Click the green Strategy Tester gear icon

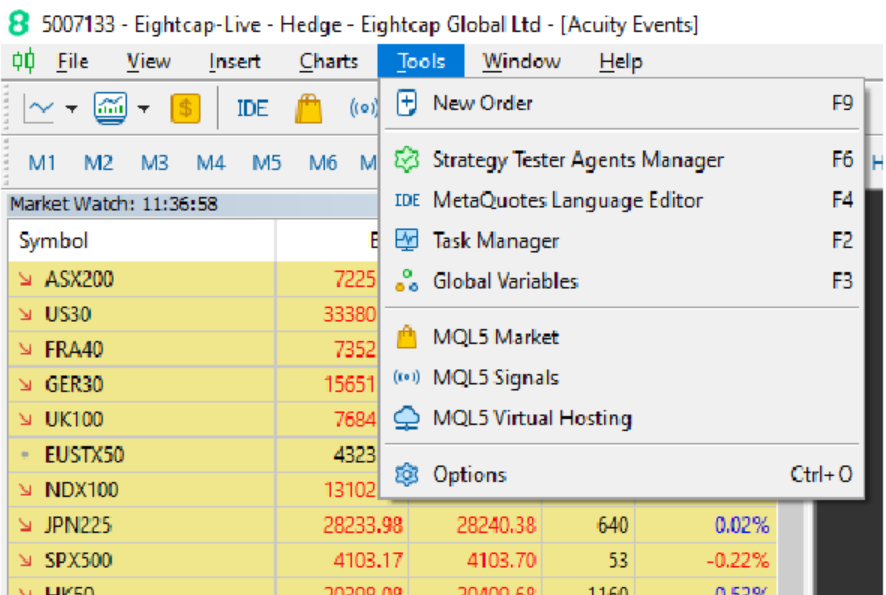click(407, 160)
